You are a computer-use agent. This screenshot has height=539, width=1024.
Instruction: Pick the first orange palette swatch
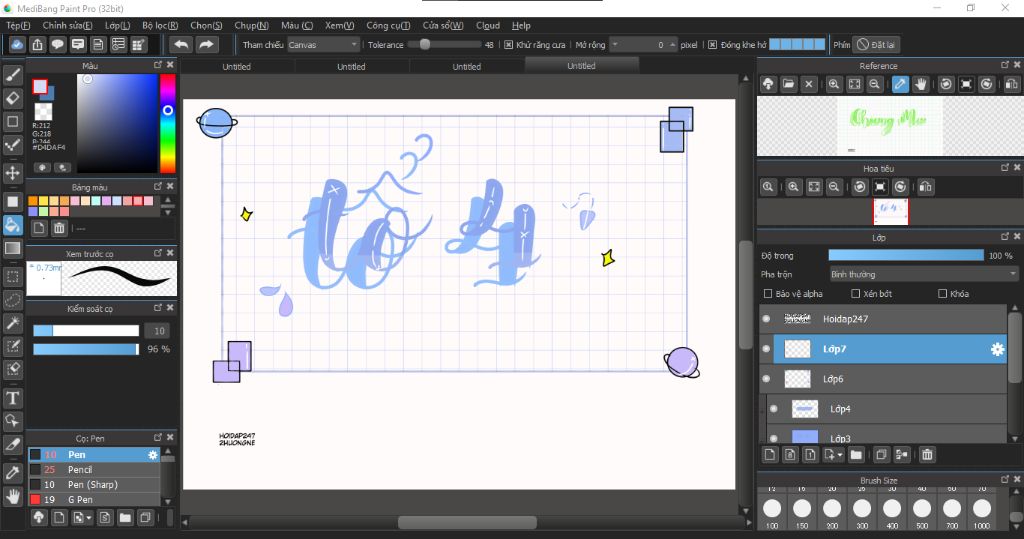pos(33,201)
